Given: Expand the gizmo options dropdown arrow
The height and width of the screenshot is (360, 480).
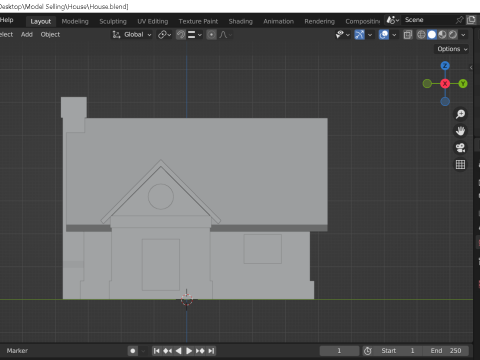Looking at the screenshot, I should [370, 35].
